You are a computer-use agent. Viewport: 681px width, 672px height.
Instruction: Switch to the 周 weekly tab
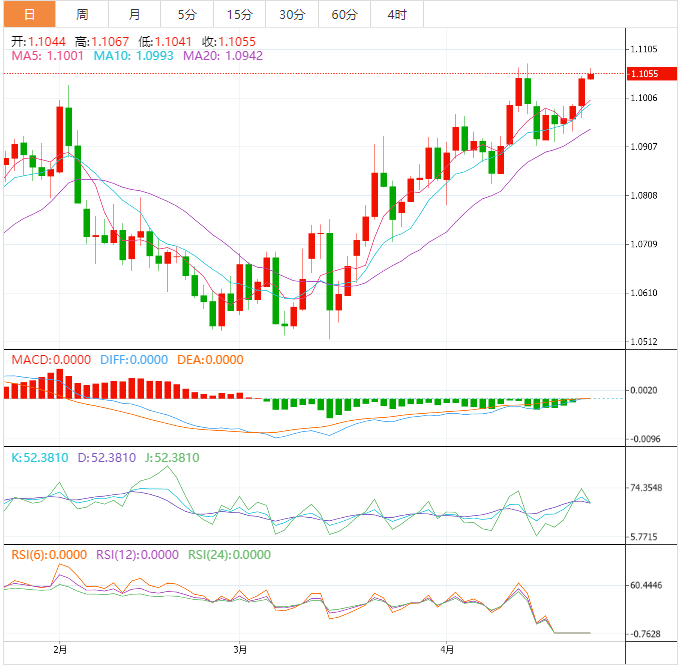tap(82, 14)
